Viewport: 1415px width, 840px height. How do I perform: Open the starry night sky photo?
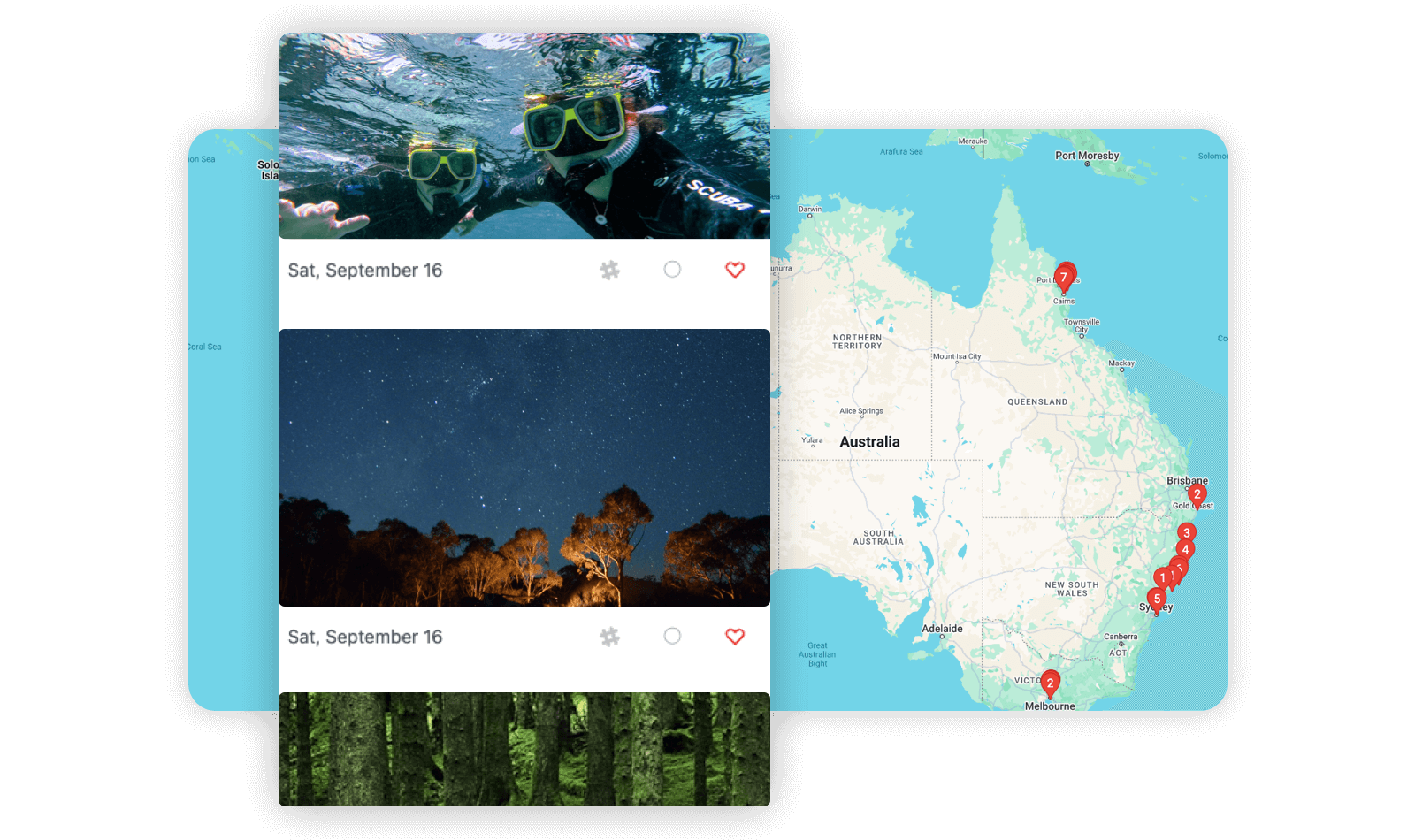pyautogui.click(x=524, y=468)
